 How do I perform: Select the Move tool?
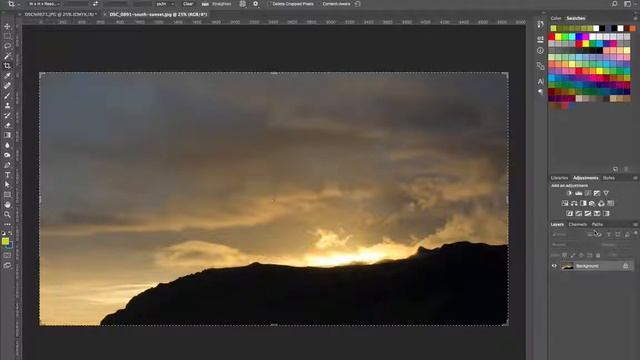tap(7, 27)
